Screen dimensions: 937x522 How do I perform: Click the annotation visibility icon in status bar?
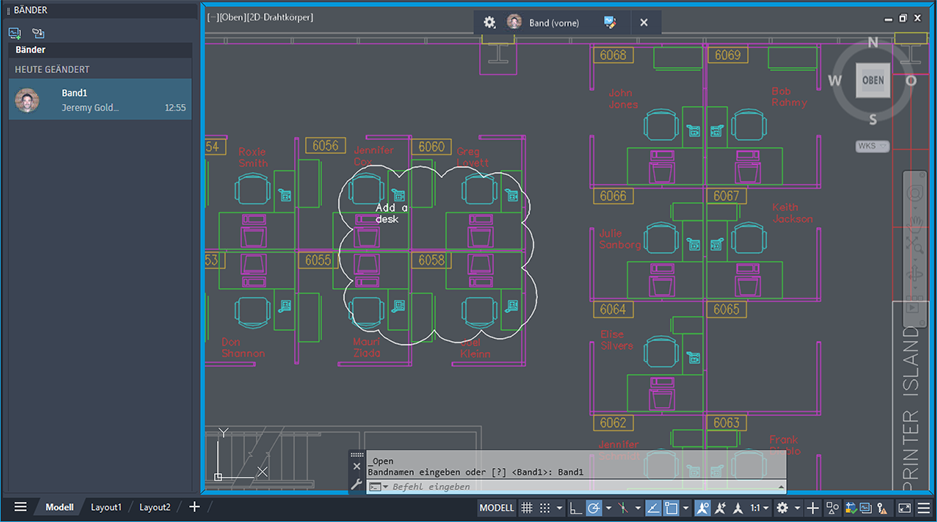pyautogui.click(x=702, y=508)
